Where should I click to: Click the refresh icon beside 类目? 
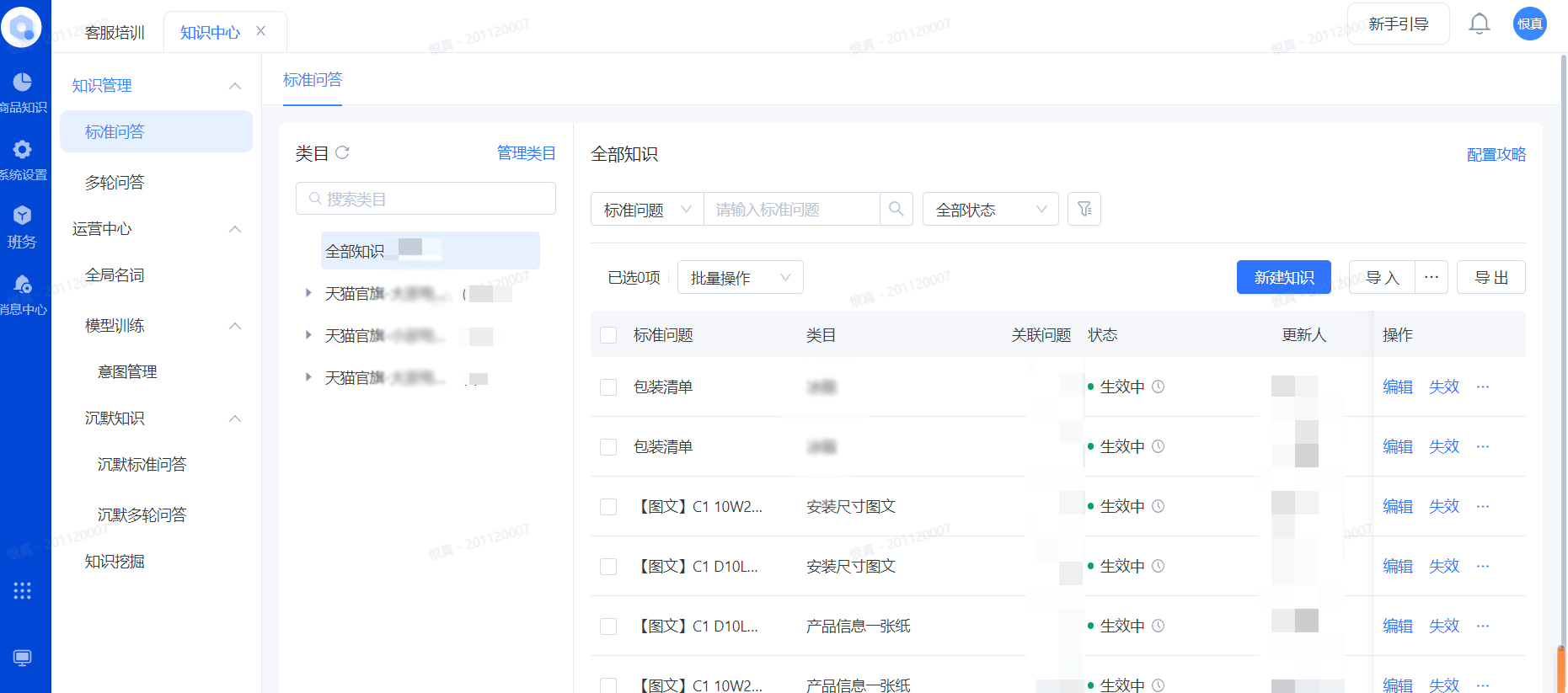click(x=342, y=153)
